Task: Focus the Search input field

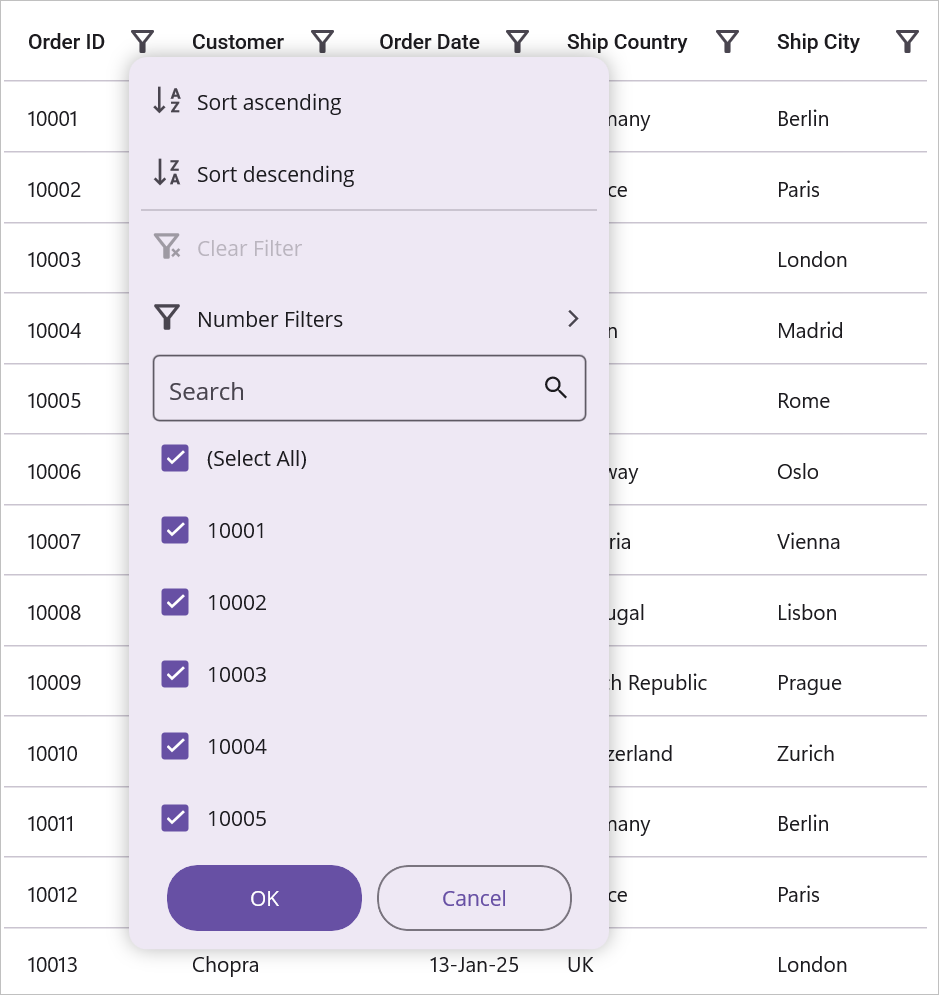Action: point(369,388)
